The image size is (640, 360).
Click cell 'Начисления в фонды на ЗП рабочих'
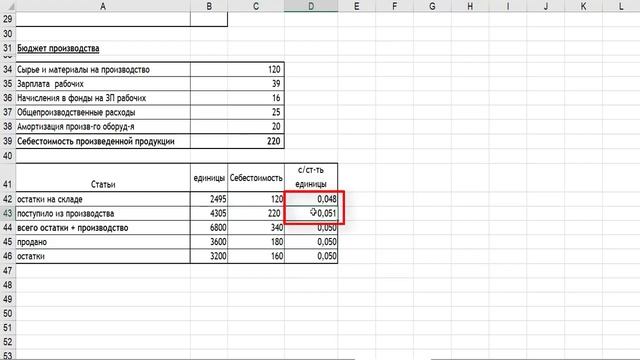click(103, 98)
